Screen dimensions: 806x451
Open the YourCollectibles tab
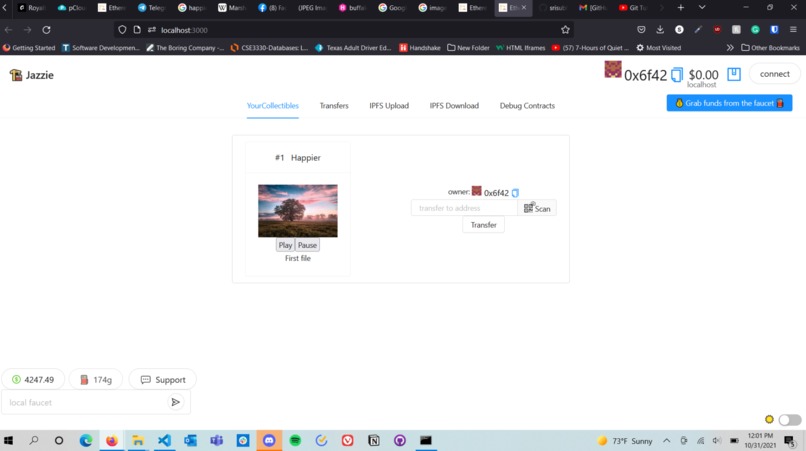[x=272, y=105]
